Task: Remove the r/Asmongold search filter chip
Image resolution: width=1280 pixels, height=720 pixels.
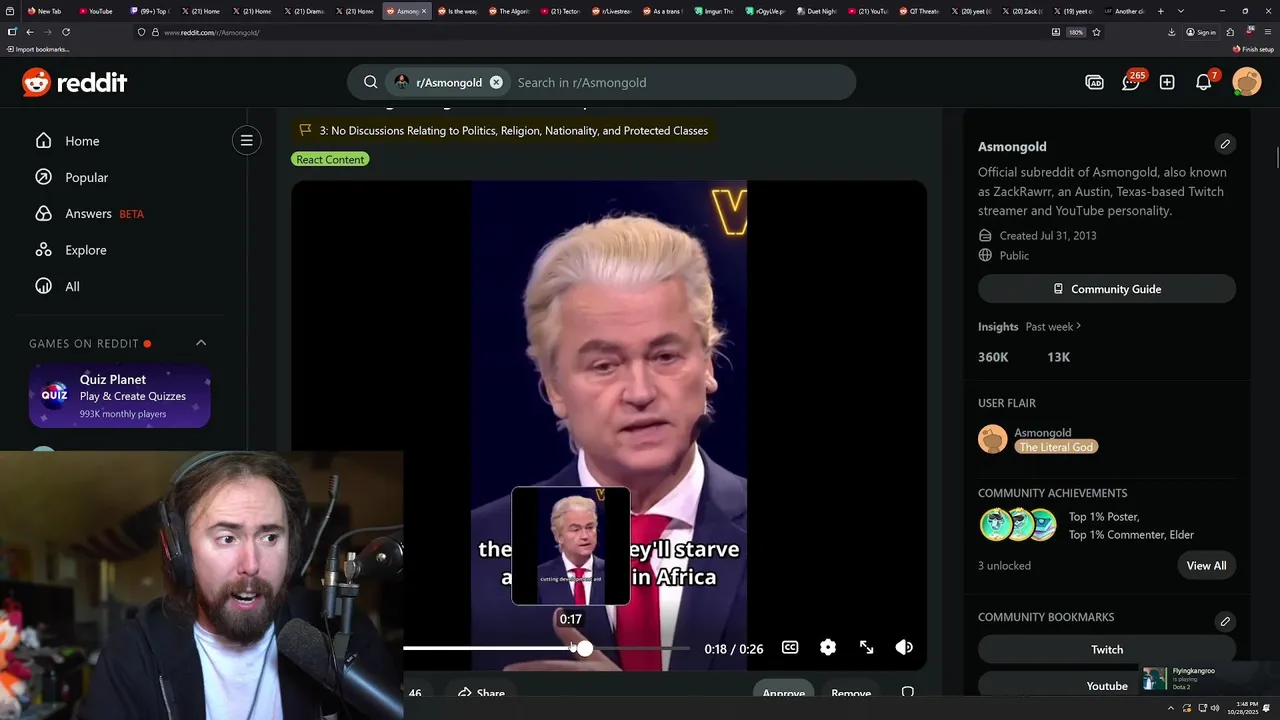Action: 496,82
